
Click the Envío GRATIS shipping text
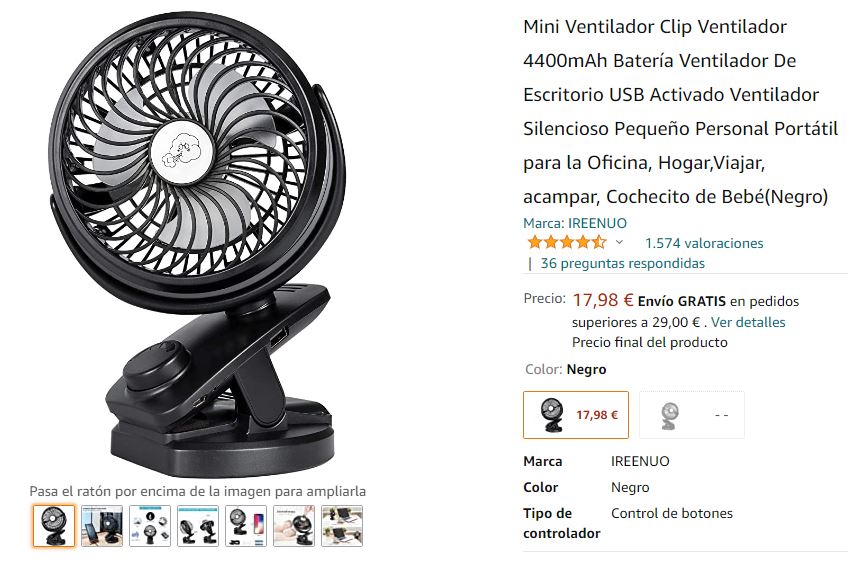click(x=682, y=301)
